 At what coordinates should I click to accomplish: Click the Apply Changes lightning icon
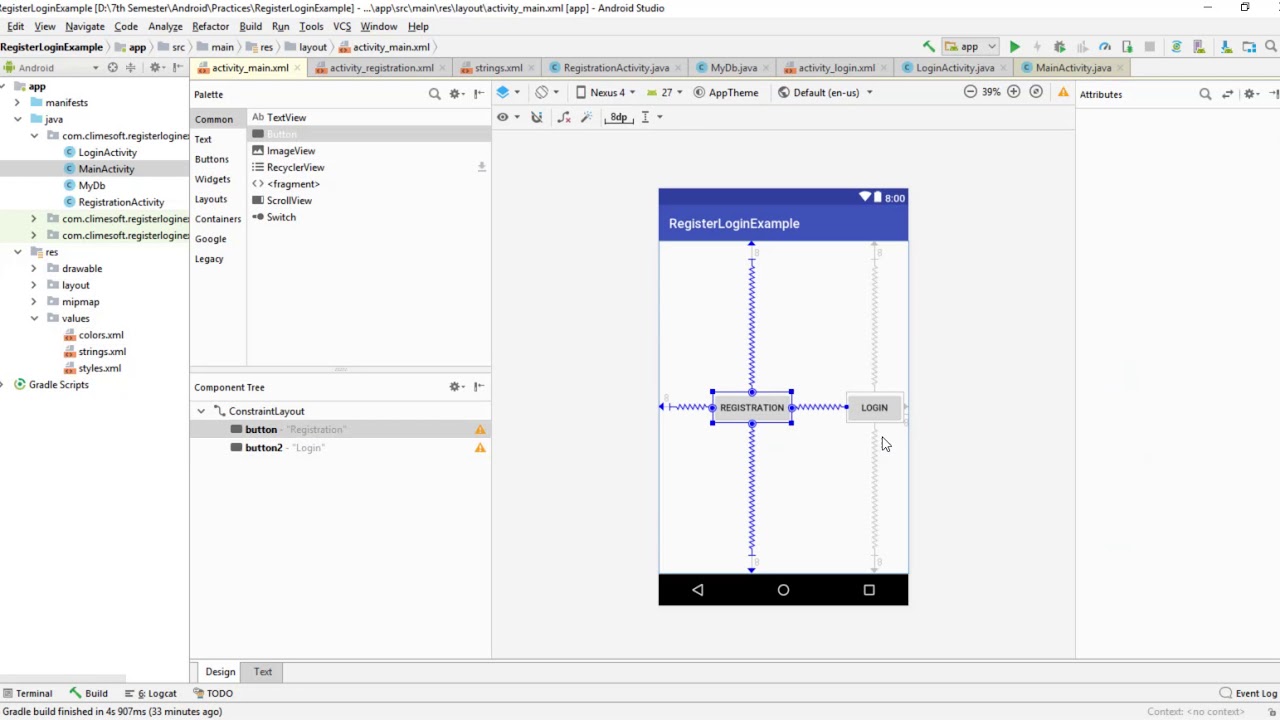point(1037,47)
